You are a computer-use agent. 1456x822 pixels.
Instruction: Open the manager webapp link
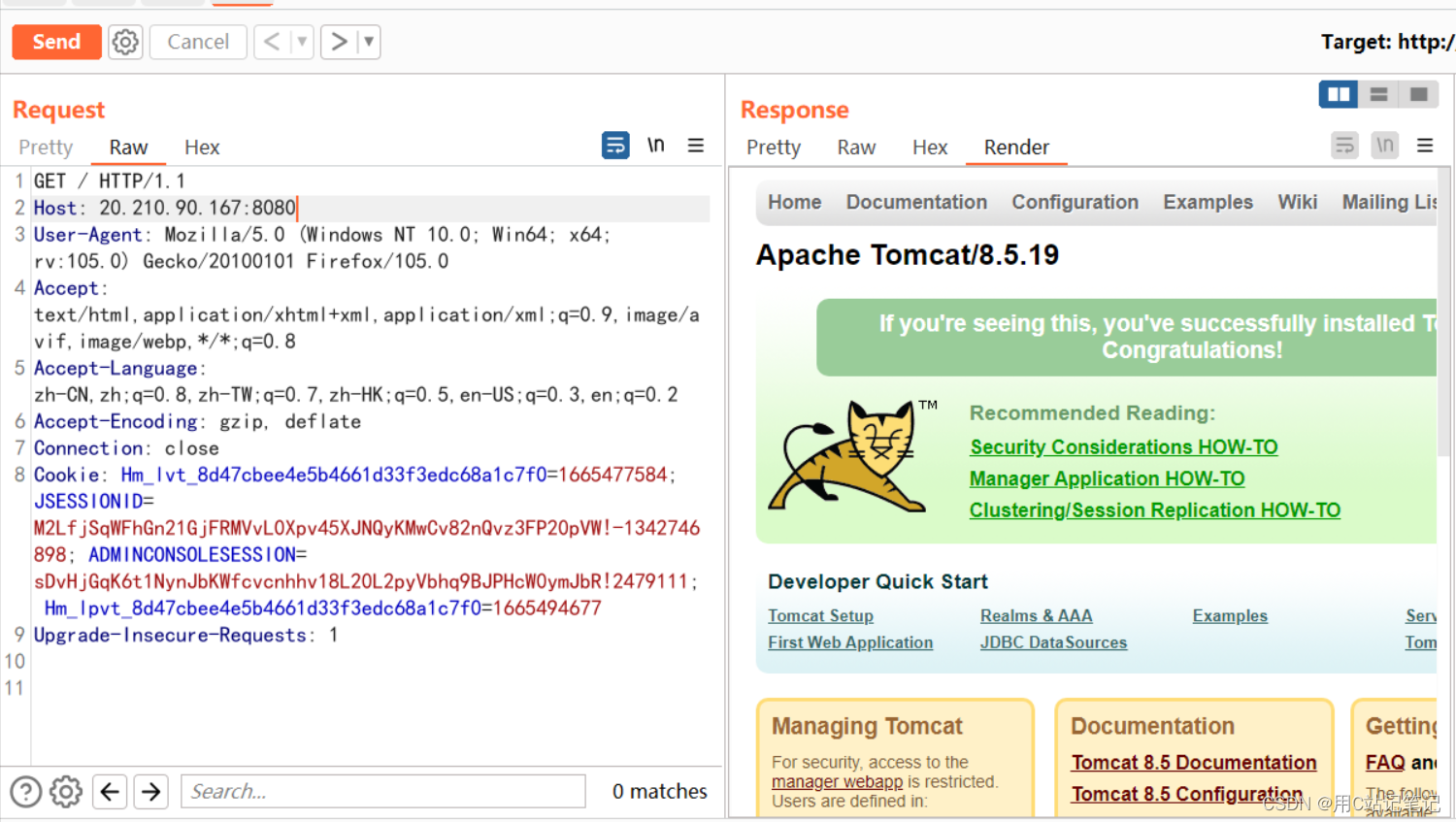[837, 782]
